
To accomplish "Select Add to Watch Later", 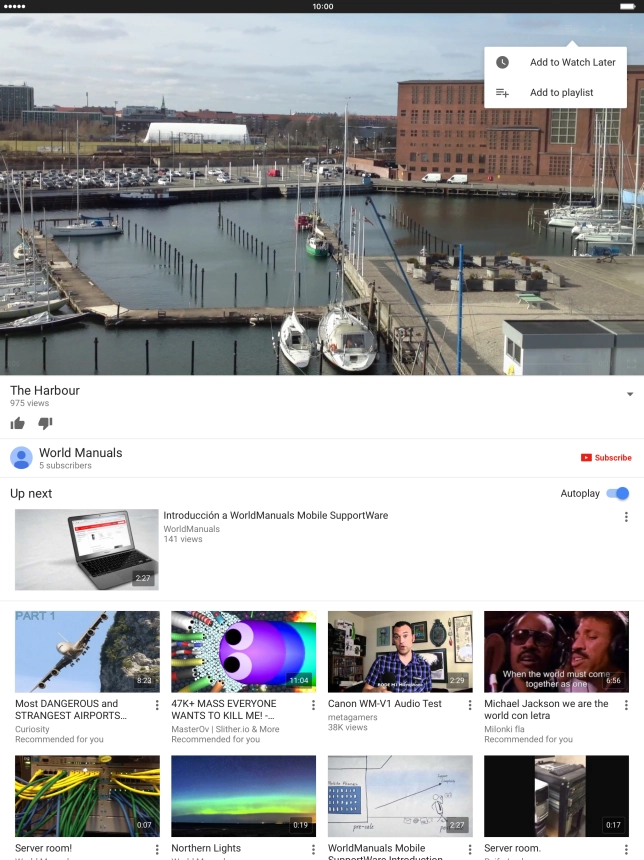I will pyautogui.click(x=555, y=62).
